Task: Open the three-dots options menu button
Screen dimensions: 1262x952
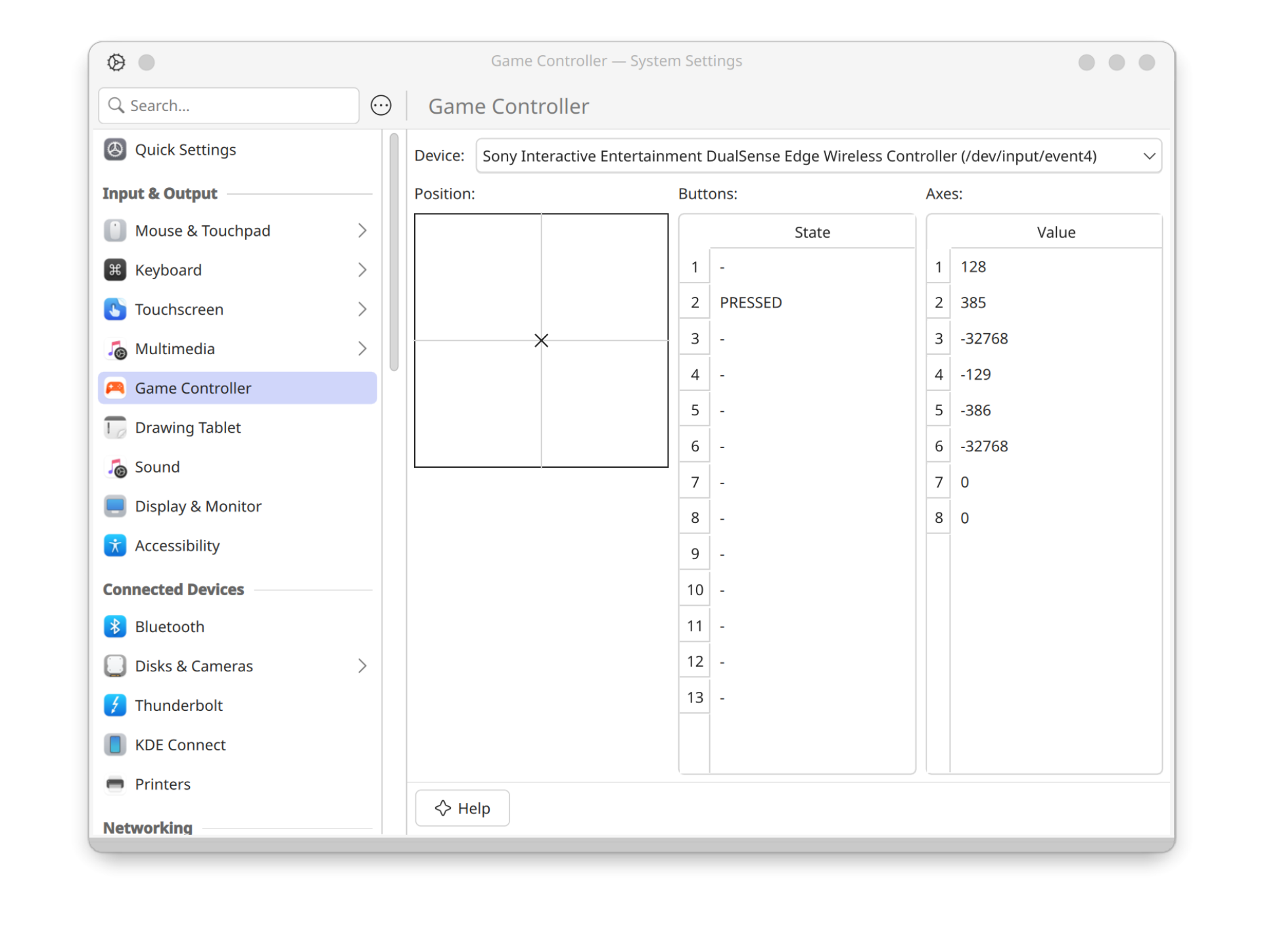Action: click(x=381, y=106)
